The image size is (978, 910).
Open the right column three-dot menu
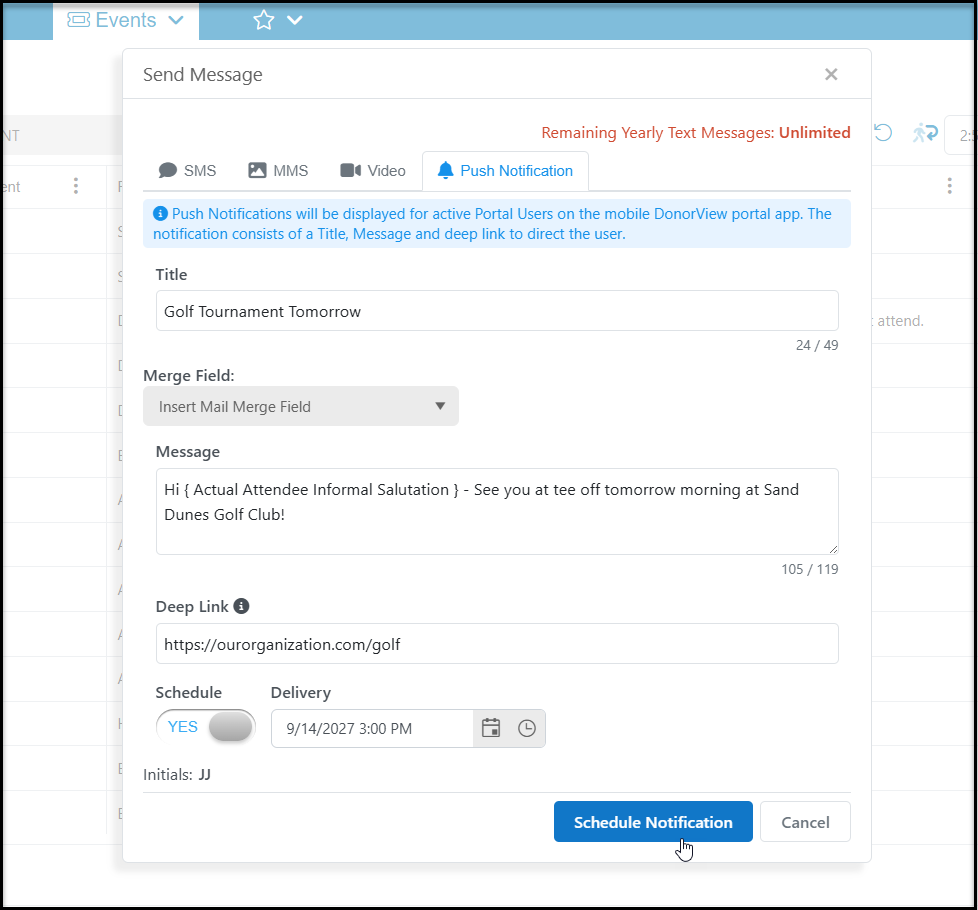click(x=949, y=186)
